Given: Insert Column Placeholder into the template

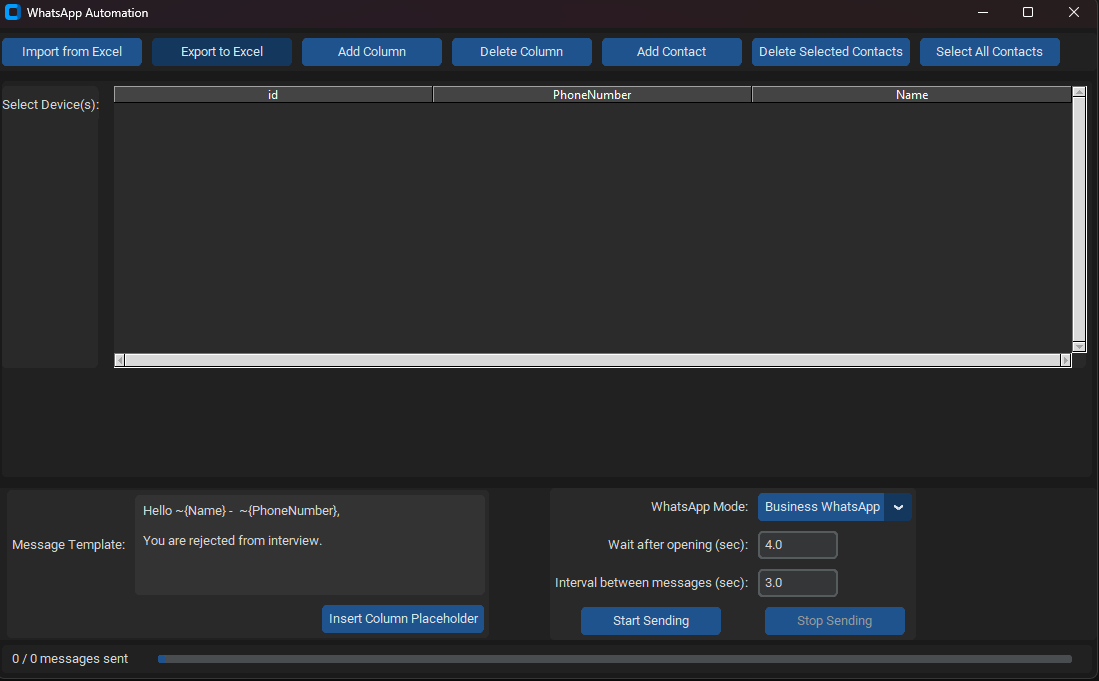Looking at the screenshot, I should tap(403, 619).
